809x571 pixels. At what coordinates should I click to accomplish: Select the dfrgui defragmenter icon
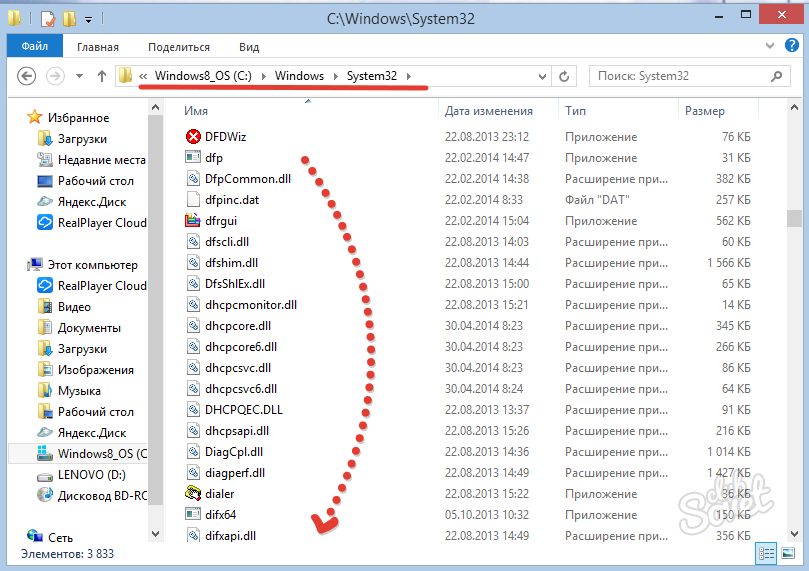[193, 221]
